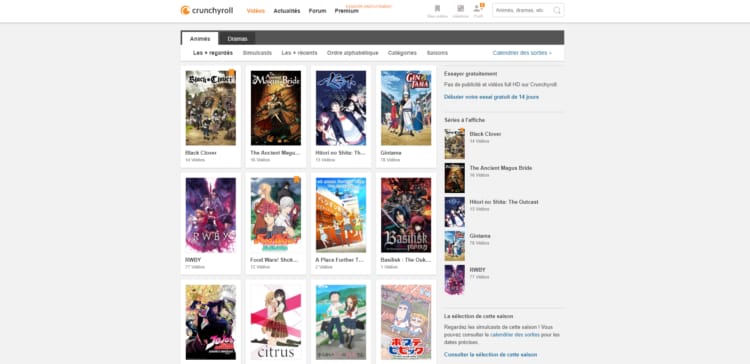Open the A Place Further poster
The height and width of the screenshot is (364, 750).
(341, 215)
